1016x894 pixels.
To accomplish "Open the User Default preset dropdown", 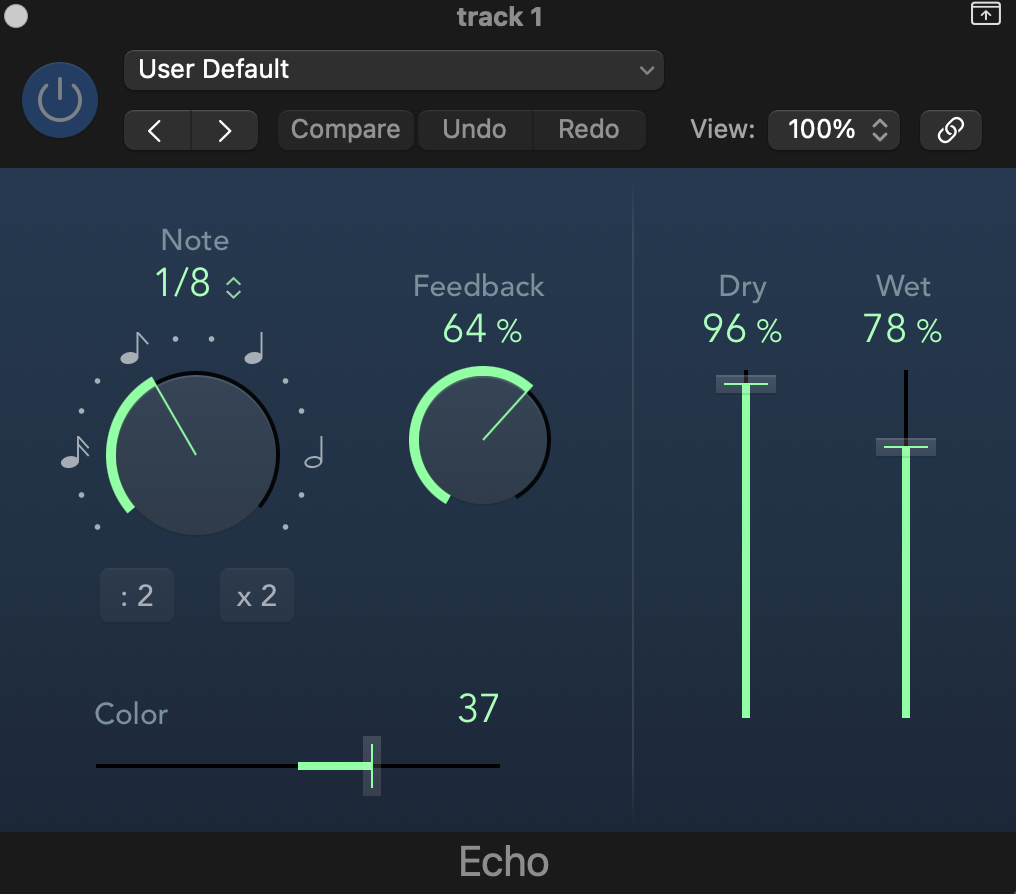I will (x=393, y=70).
